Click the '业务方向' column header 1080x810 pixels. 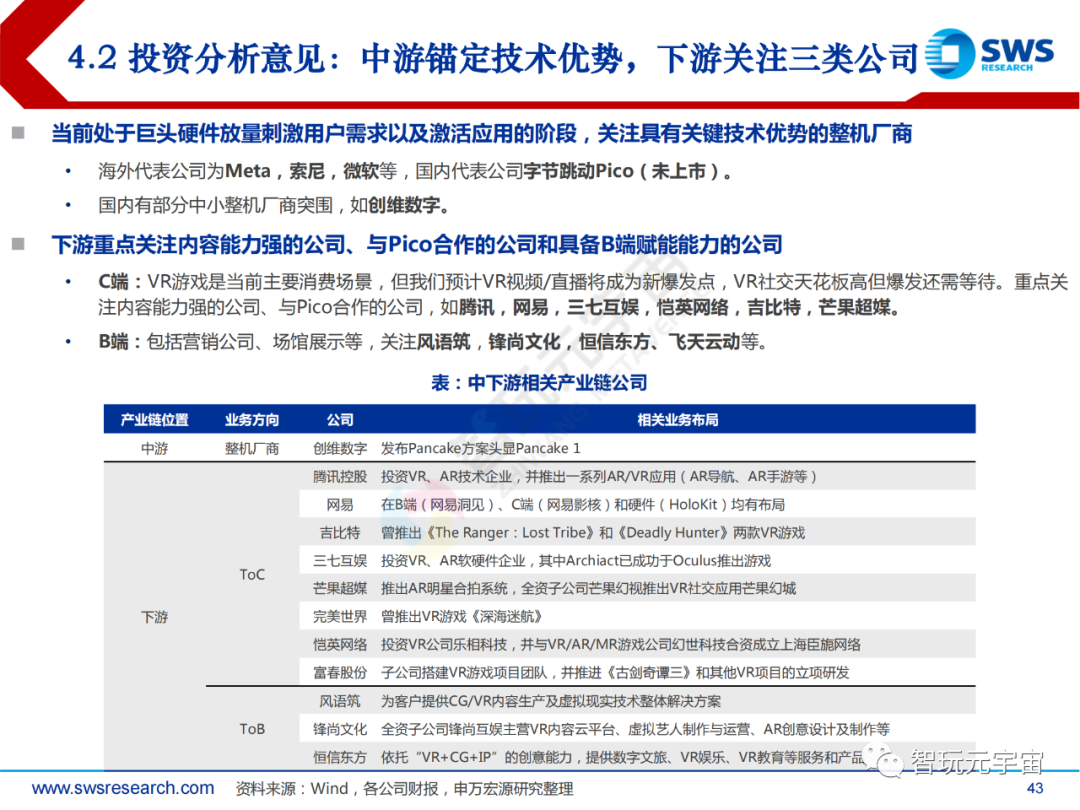(251, 419)
